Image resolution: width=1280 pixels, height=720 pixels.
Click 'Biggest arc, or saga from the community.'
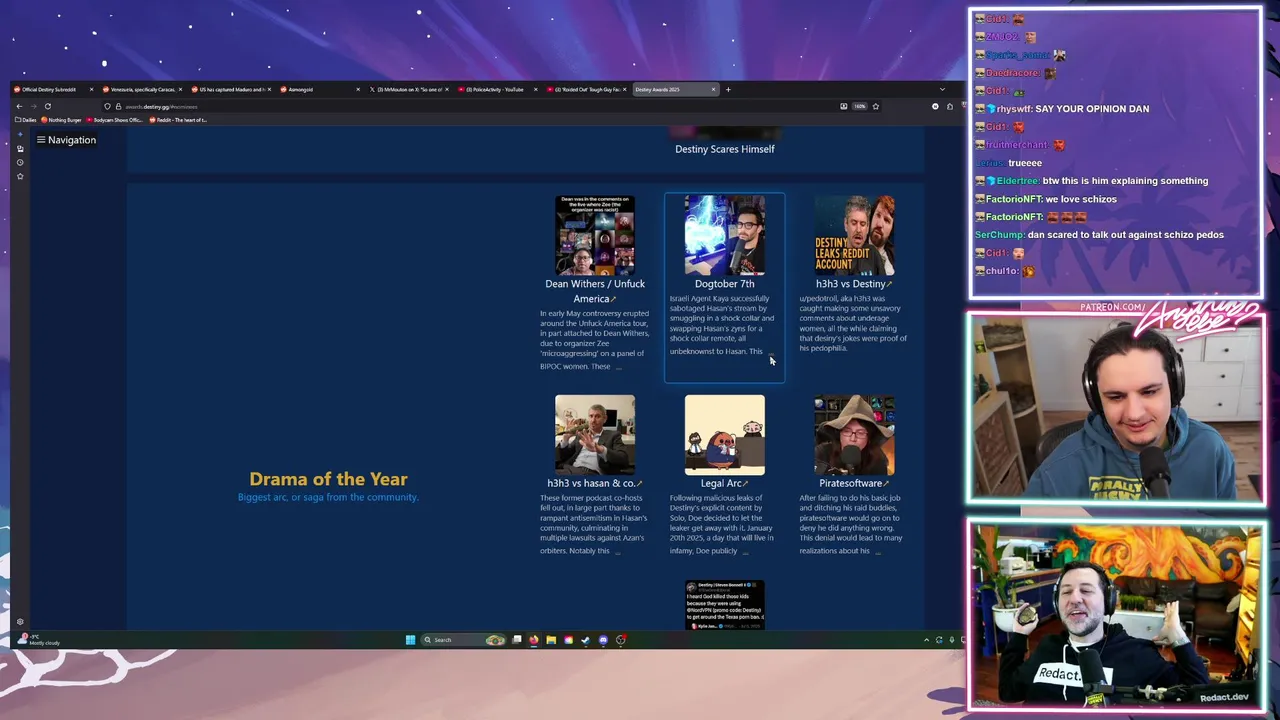(x=328, y=497)
